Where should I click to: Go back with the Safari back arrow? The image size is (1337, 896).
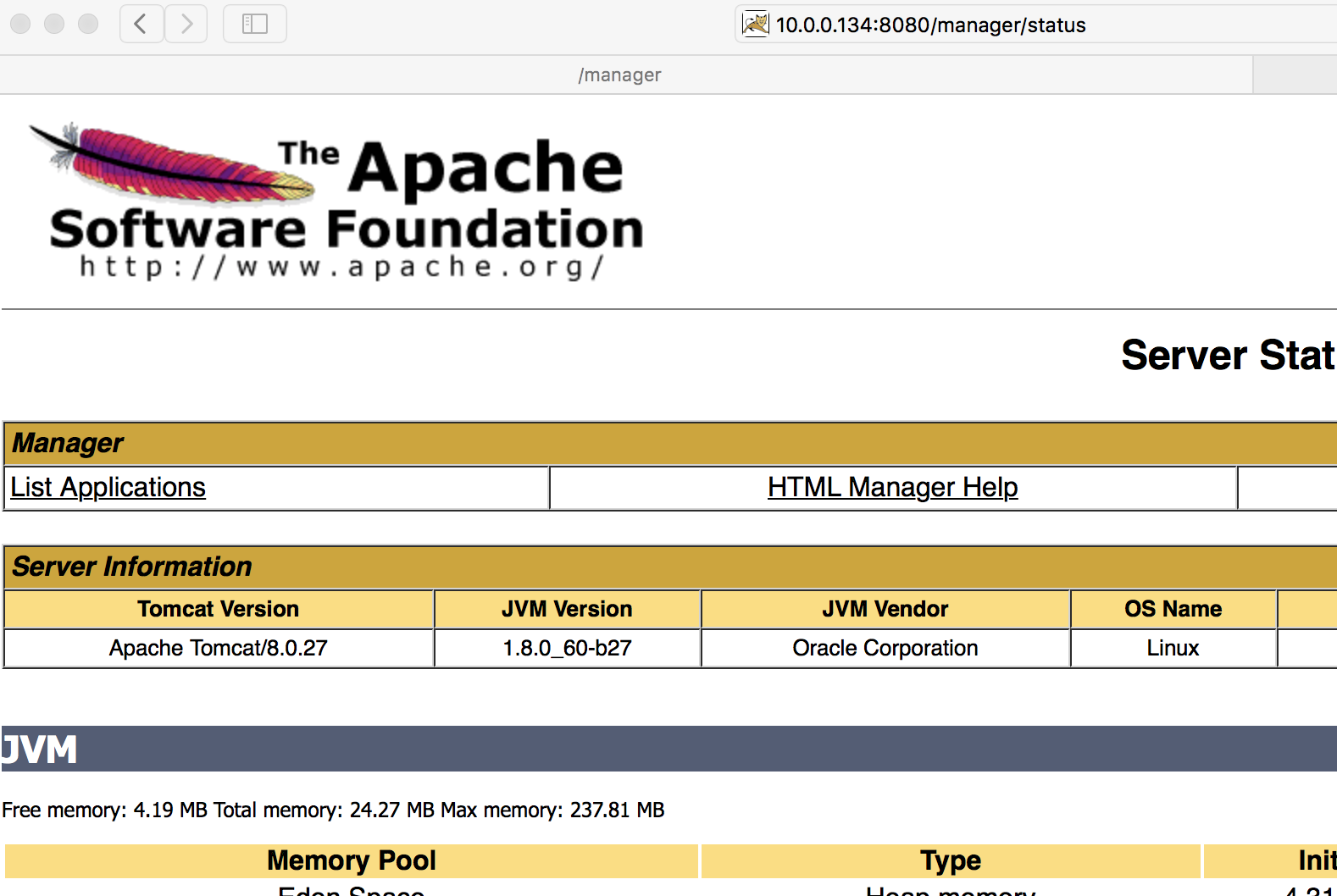pos(141,24)
